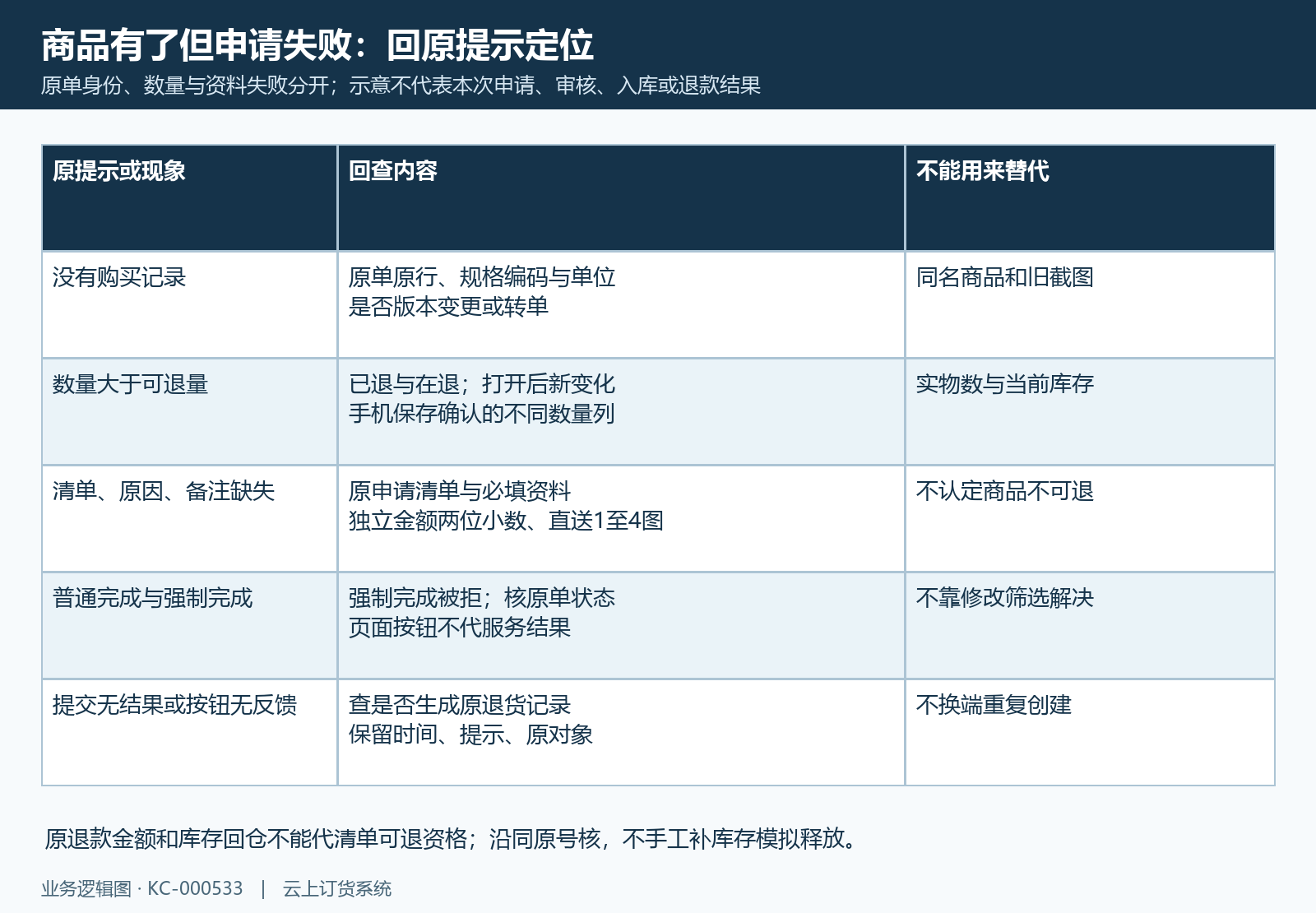Click the line 是否版本变更或转单
Screen dimensions: 1316x913
click(448, 307)
